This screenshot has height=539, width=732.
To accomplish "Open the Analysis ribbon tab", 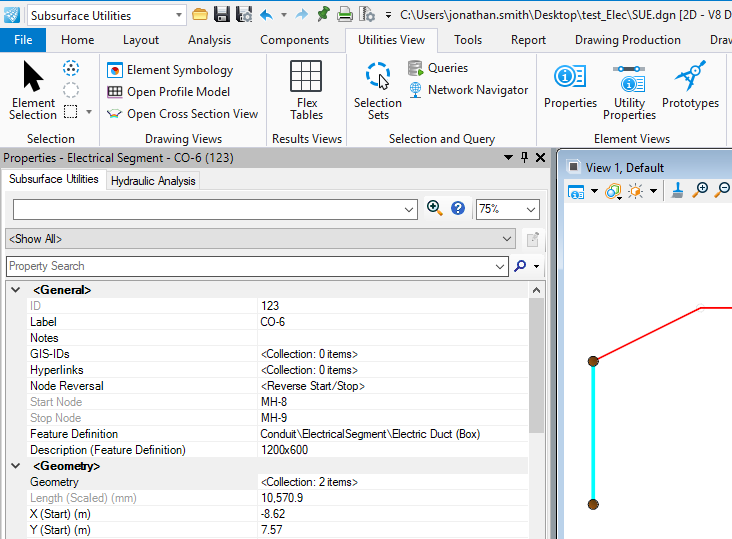I will 209,40.
